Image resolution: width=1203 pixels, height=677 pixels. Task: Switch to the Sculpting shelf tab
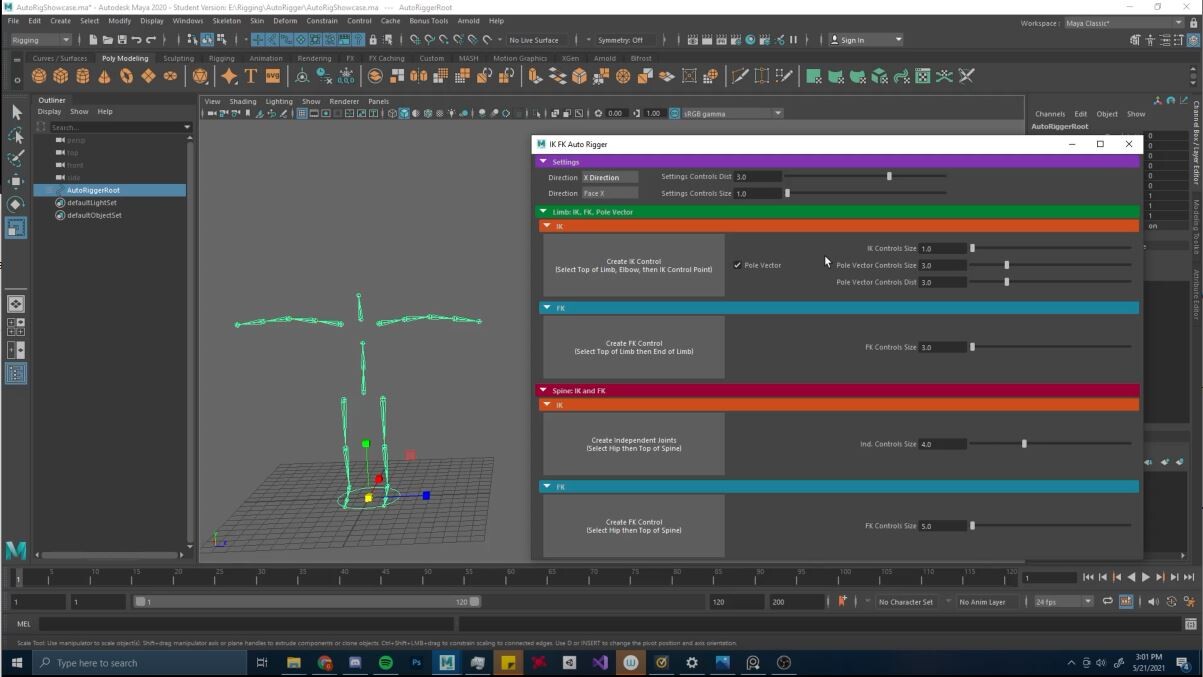(180, 58)
